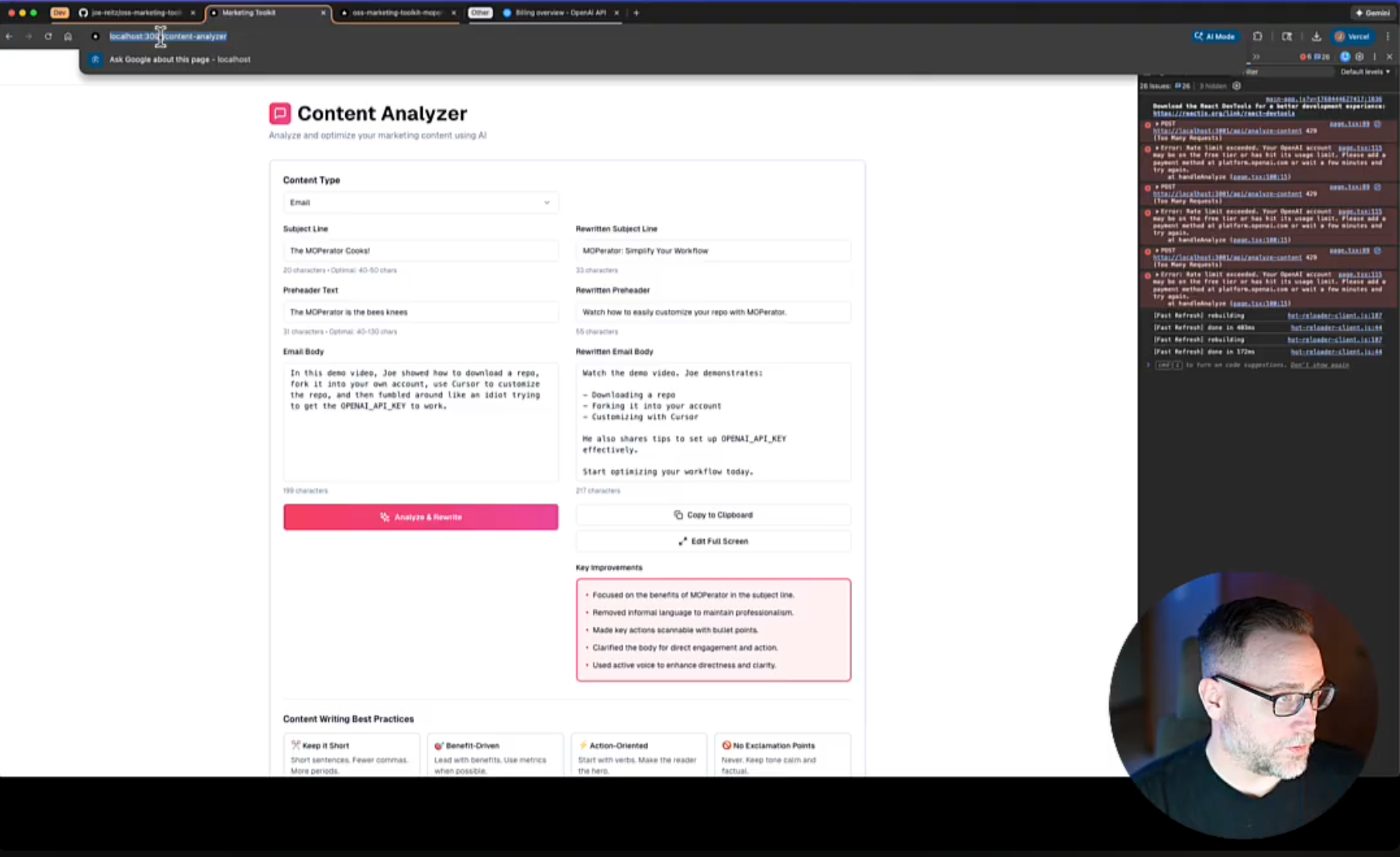Click the Rewritten Preheader field

coord(713,312)
